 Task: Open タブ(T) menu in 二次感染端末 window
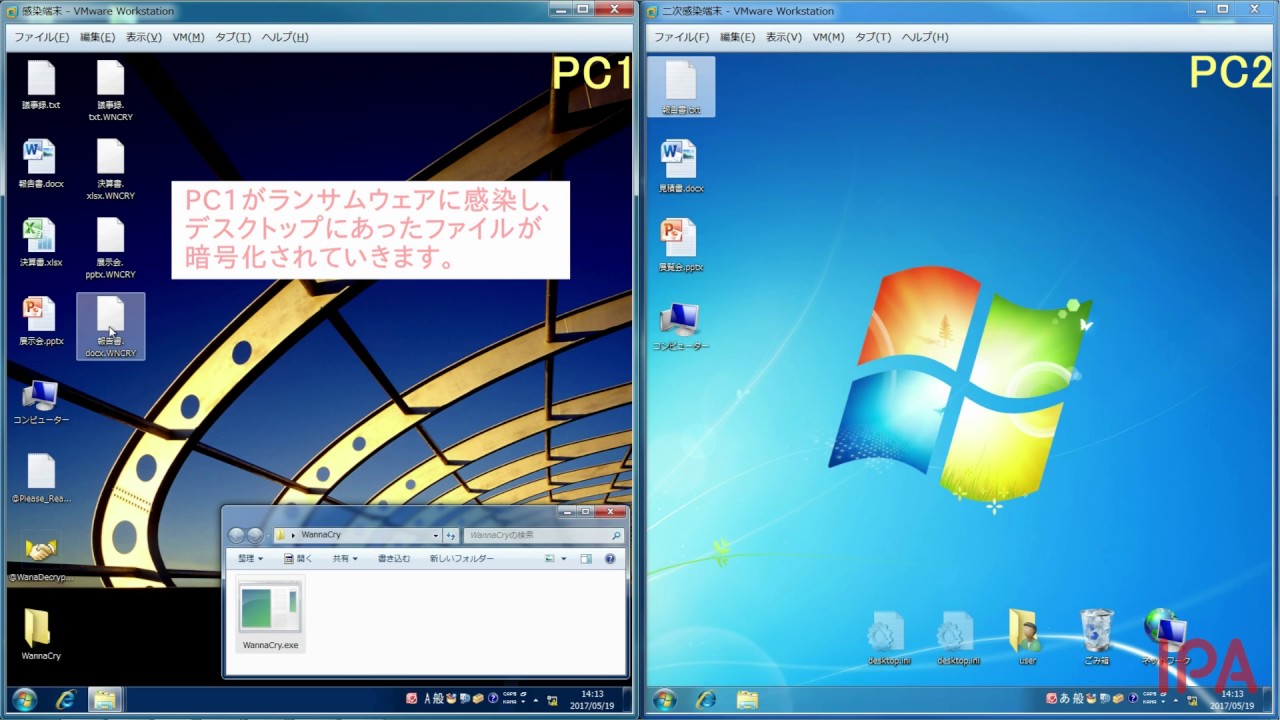pyautogui.click(x=873, y=37)
